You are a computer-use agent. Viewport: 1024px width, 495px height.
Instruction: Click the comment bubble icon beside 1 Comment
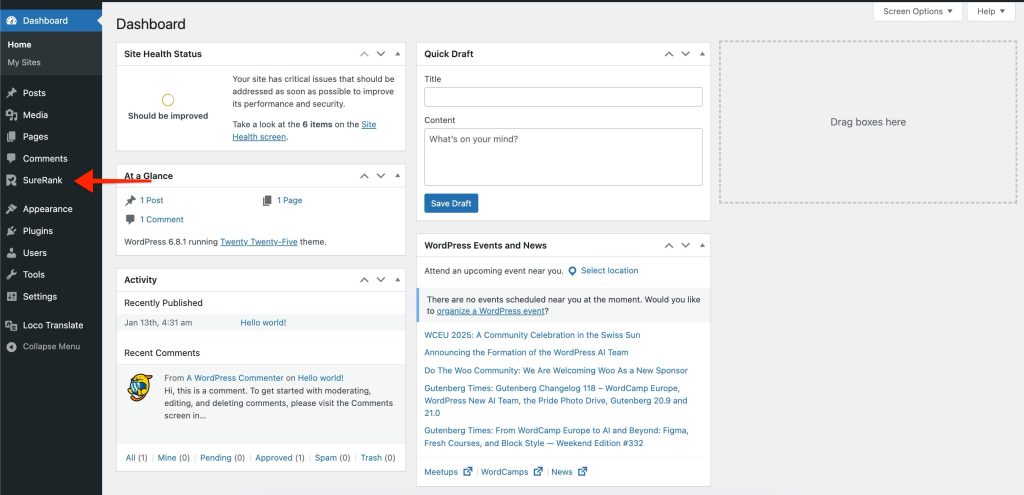(131, 219)
